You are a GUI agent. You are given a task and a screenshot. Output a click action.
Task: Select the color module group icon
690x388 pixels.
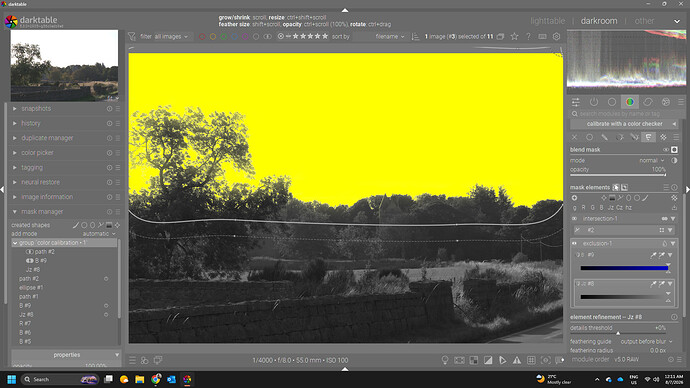pos(630,102)
